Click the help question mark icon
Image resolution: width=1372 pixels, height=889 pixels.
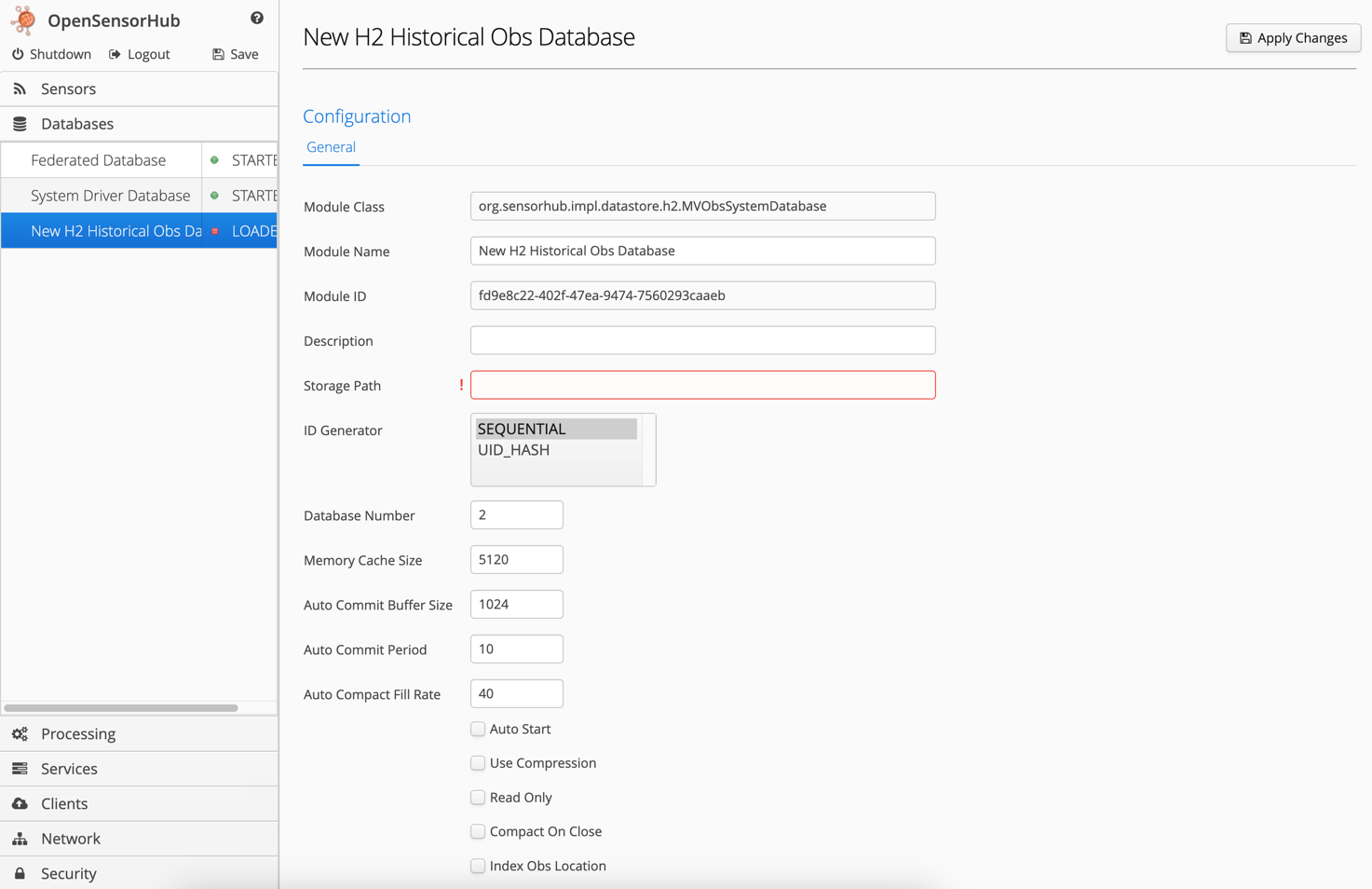click(257, 18)
